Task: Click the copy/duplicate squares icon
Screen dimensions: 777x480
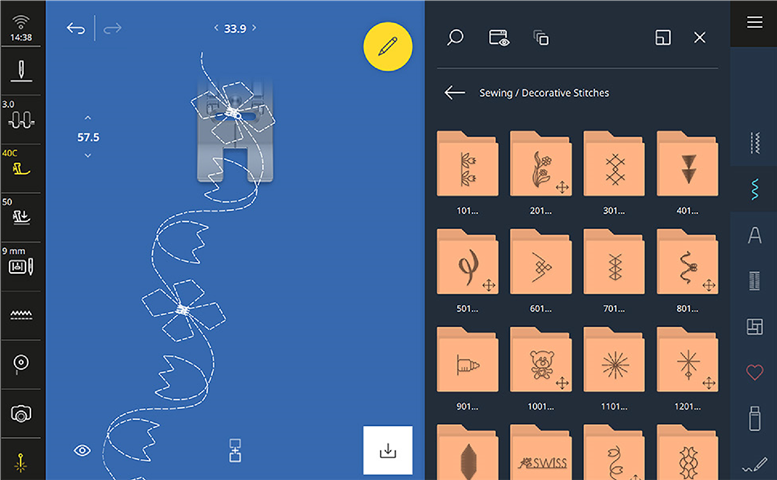Action: click(x=541, y=38)
